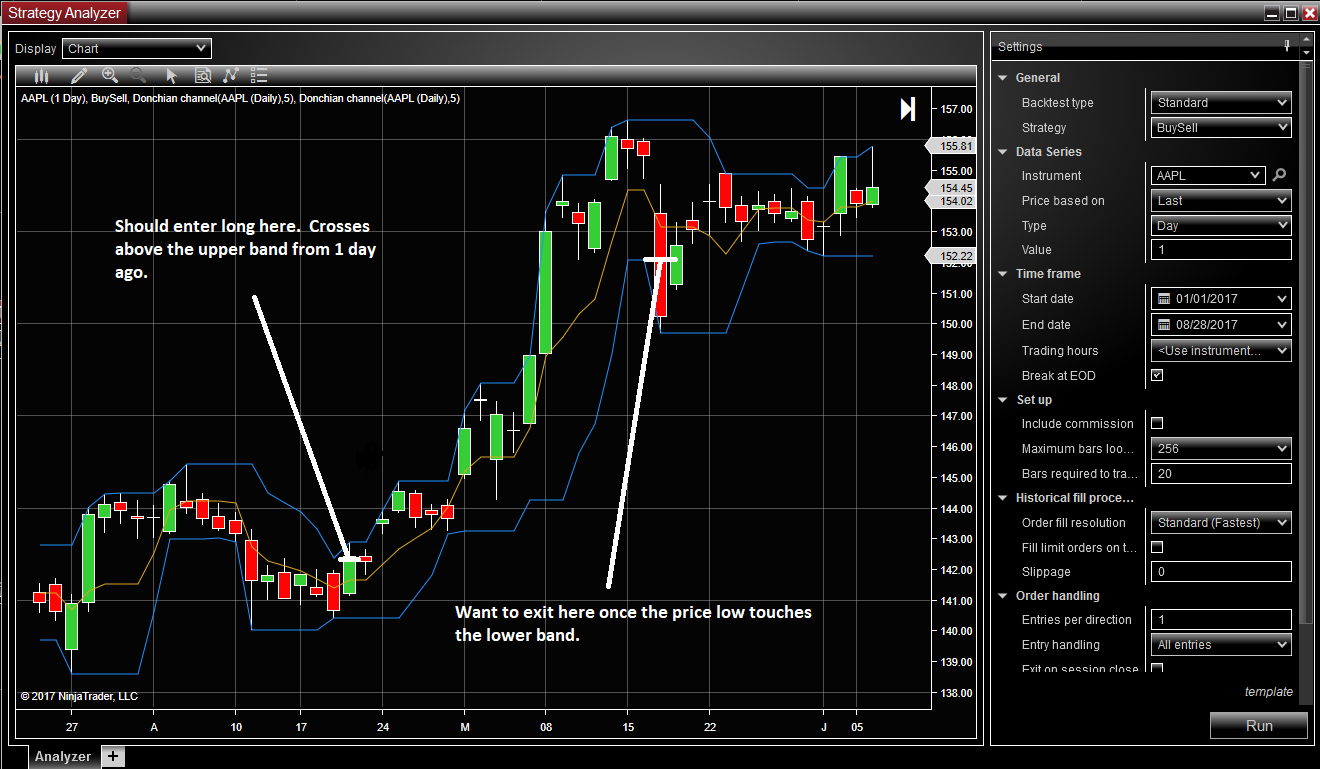
Task: Open the Start date calendar icon
Action: pyautogui.click(x=1164, y=299)
